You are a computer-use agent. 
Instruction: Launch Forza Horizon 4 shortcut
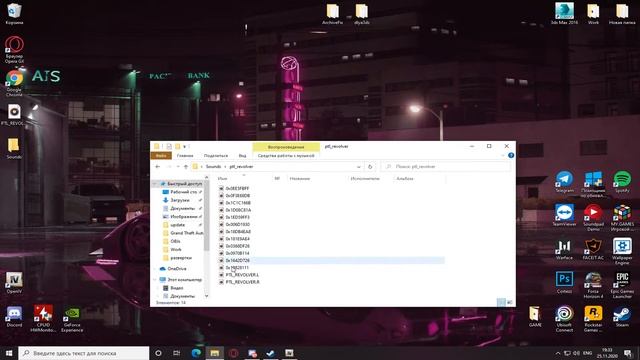593,285
